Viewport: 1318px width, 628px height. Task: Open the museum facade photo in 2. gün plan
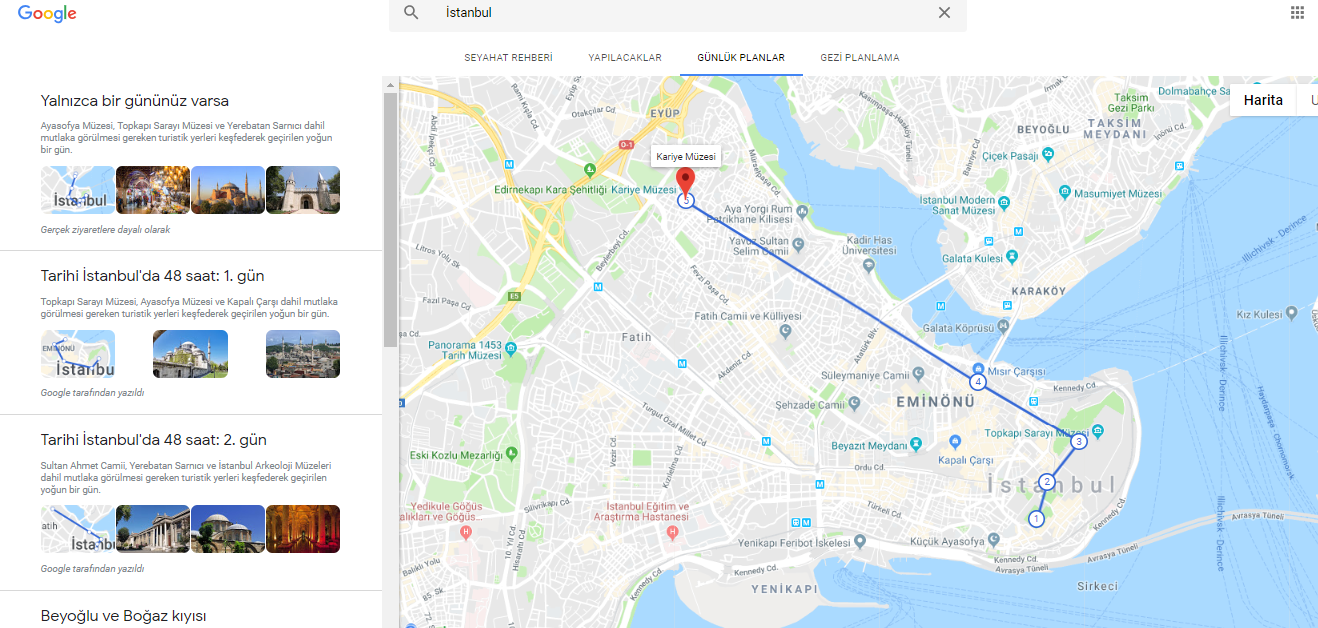pos(153,529)
